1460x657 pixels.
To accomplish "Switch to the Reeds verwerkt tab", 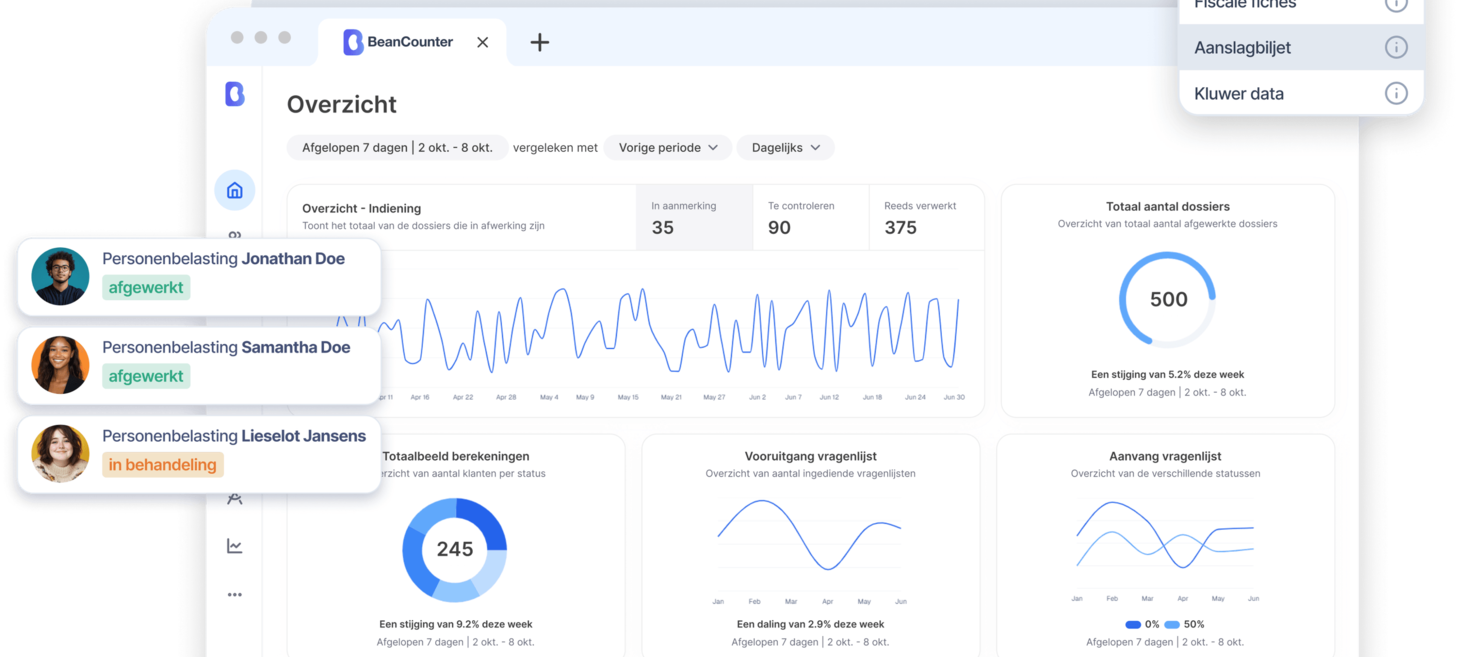I will 925,217.
